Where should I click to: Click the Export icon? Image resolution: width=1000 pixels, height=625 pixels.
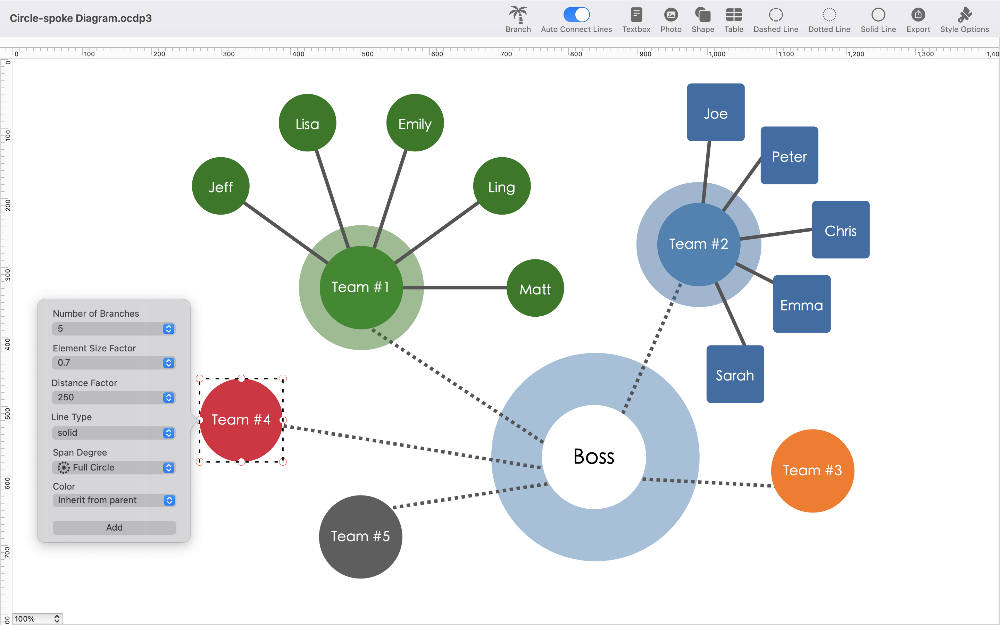click(x=918, y=14)
